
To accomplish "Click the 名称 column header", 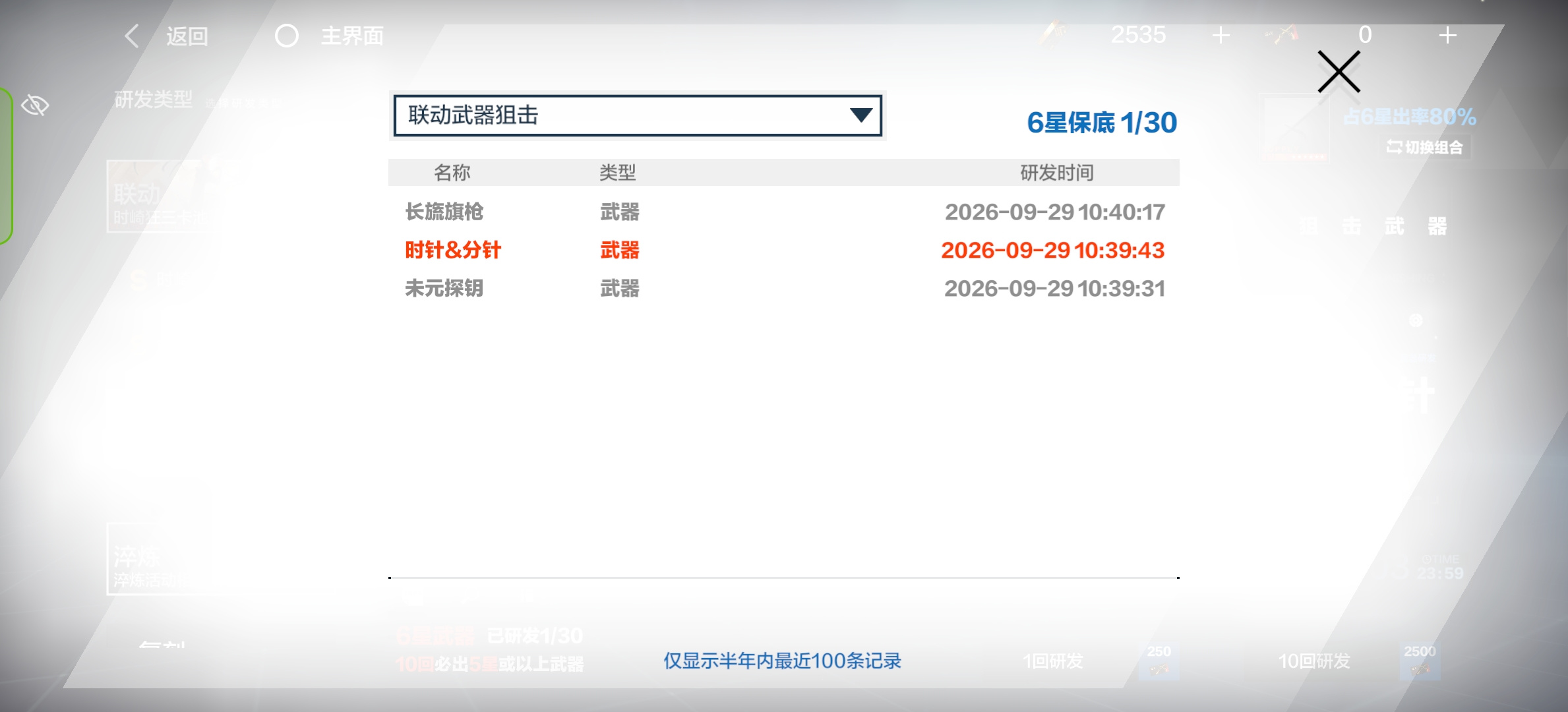I will tap(452, 173).
